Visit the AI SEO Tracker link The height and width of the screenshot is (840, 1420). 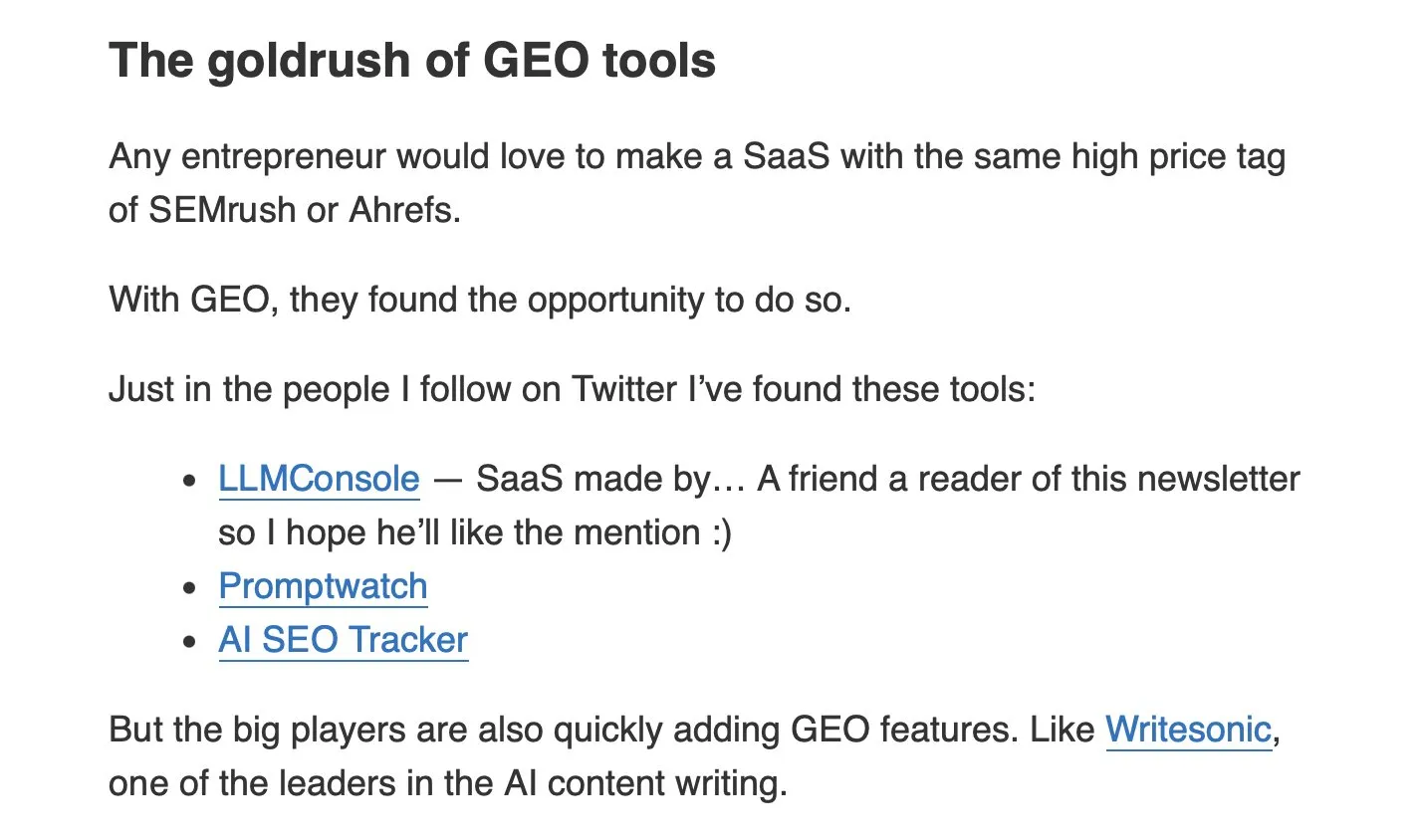[343, 640]
